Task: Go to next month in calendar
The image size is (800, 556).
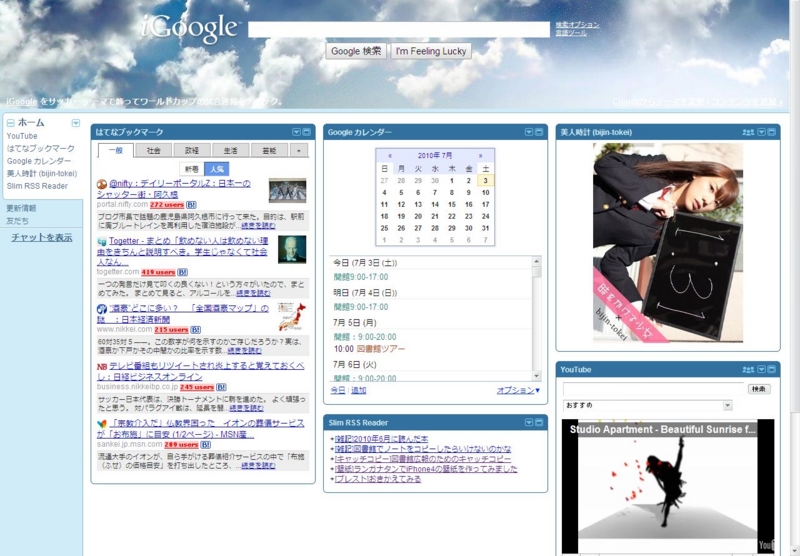Action: coord(480,156)
